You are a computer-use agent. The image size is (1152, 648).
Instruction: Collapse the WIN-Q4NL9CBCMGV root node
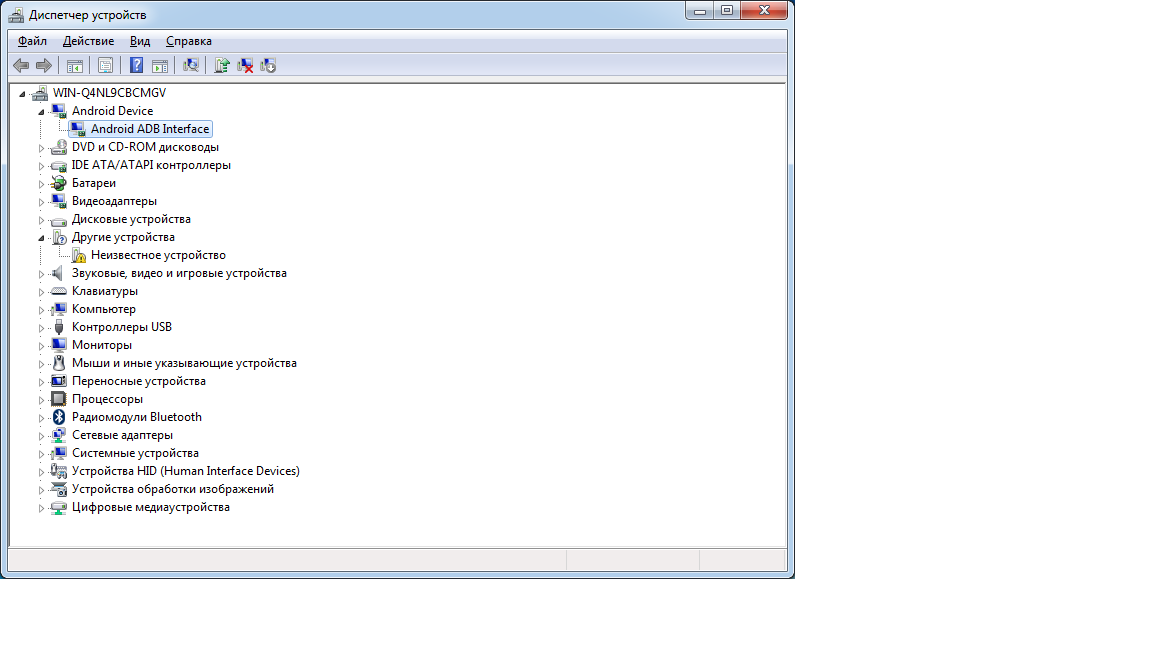(22, 94)
